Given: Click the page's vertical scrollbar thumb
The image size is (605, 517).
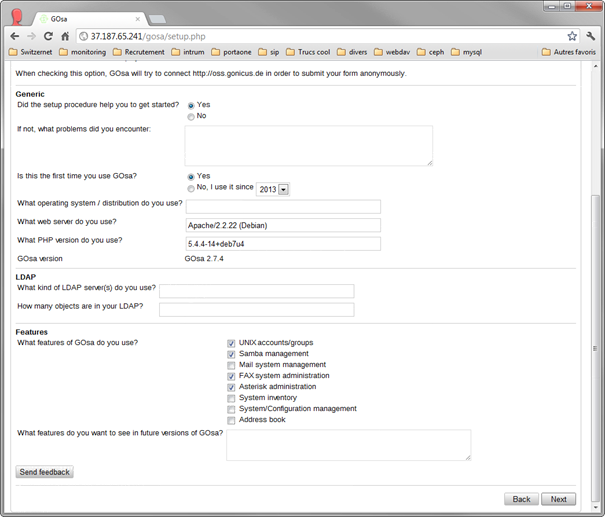Looking at the screenshot, I should click(595, 348).
